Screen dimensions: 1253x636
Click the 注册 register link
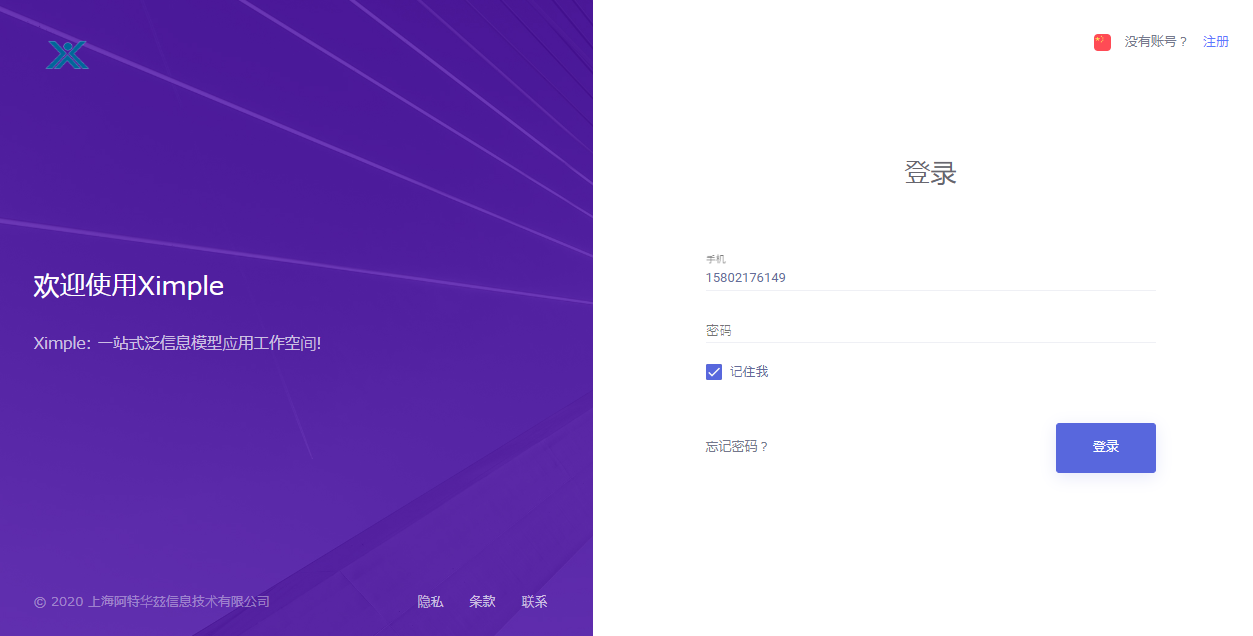point(1216,42)
